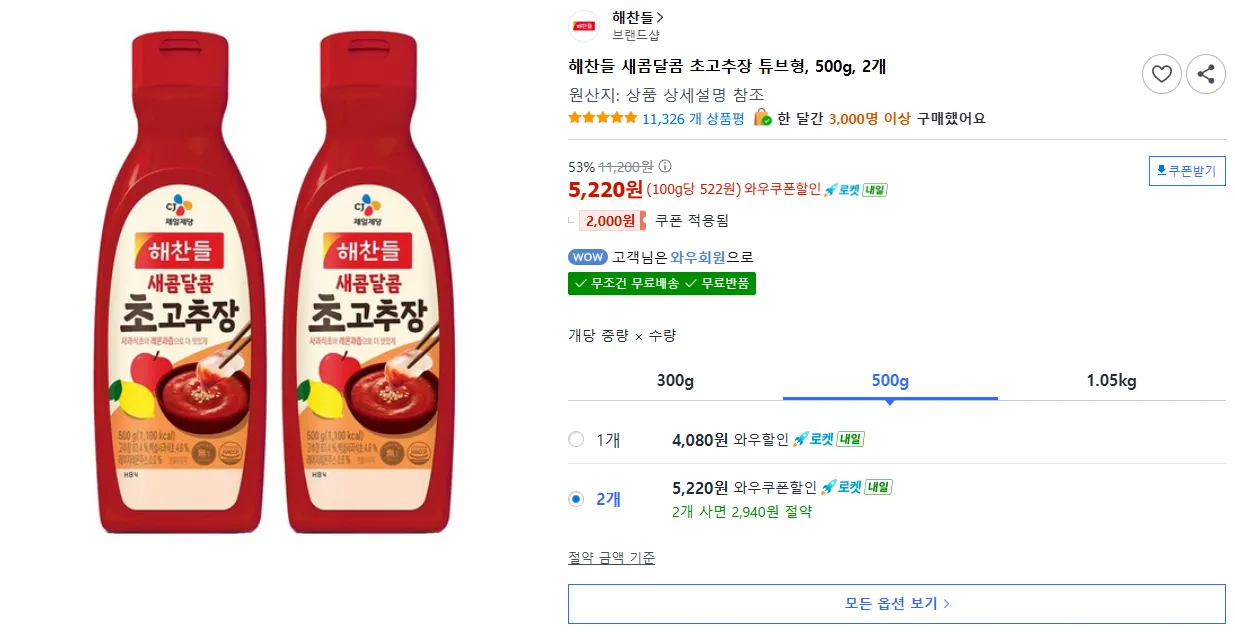The image size is (1235, 632).
Task: Click the WOW membership badge
Action: [x=587, y=257]
